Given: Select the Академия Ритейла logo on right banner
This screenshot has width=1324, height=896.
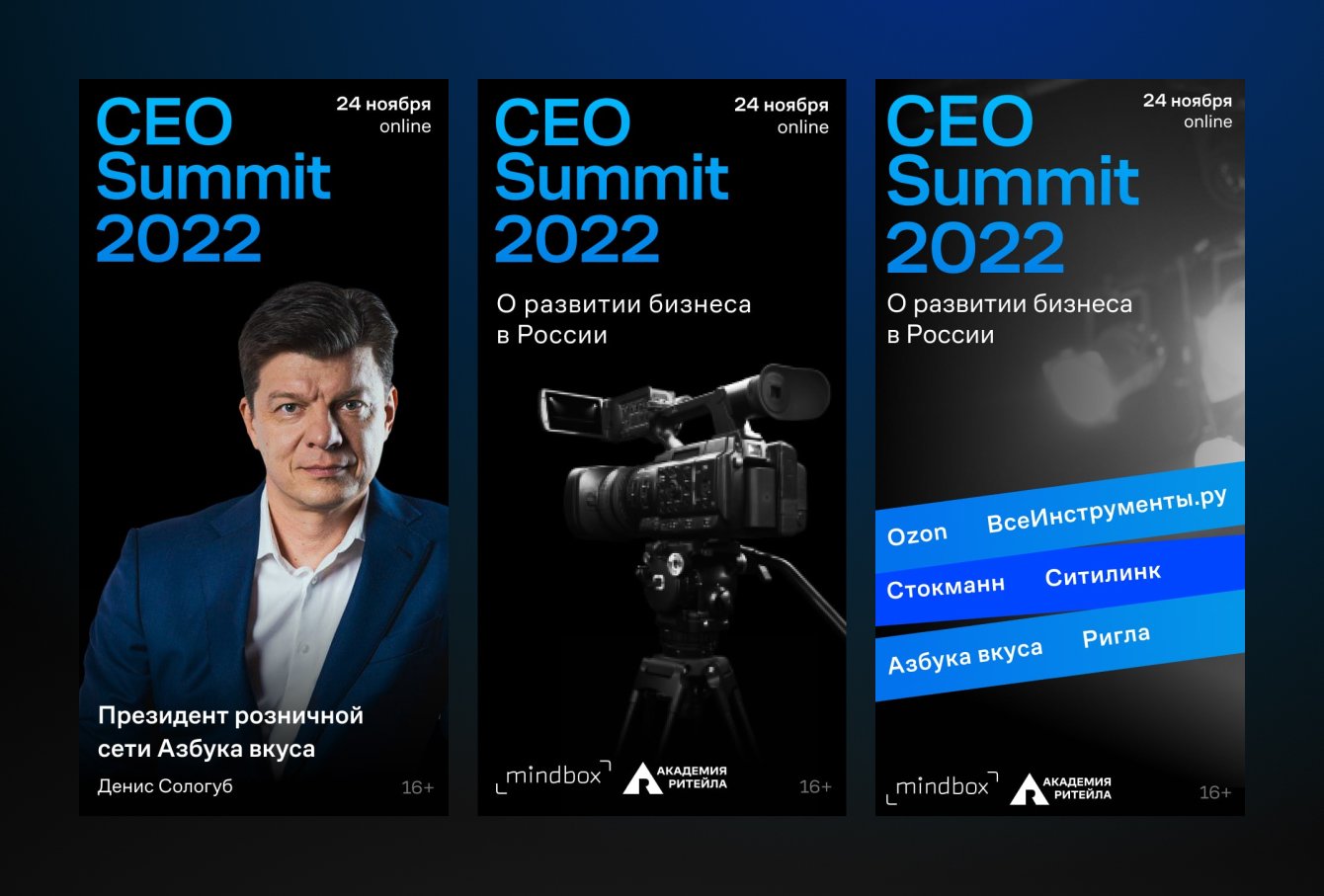Looking at the screenshot, I should pyautogui.click(x=1061, y=788).
